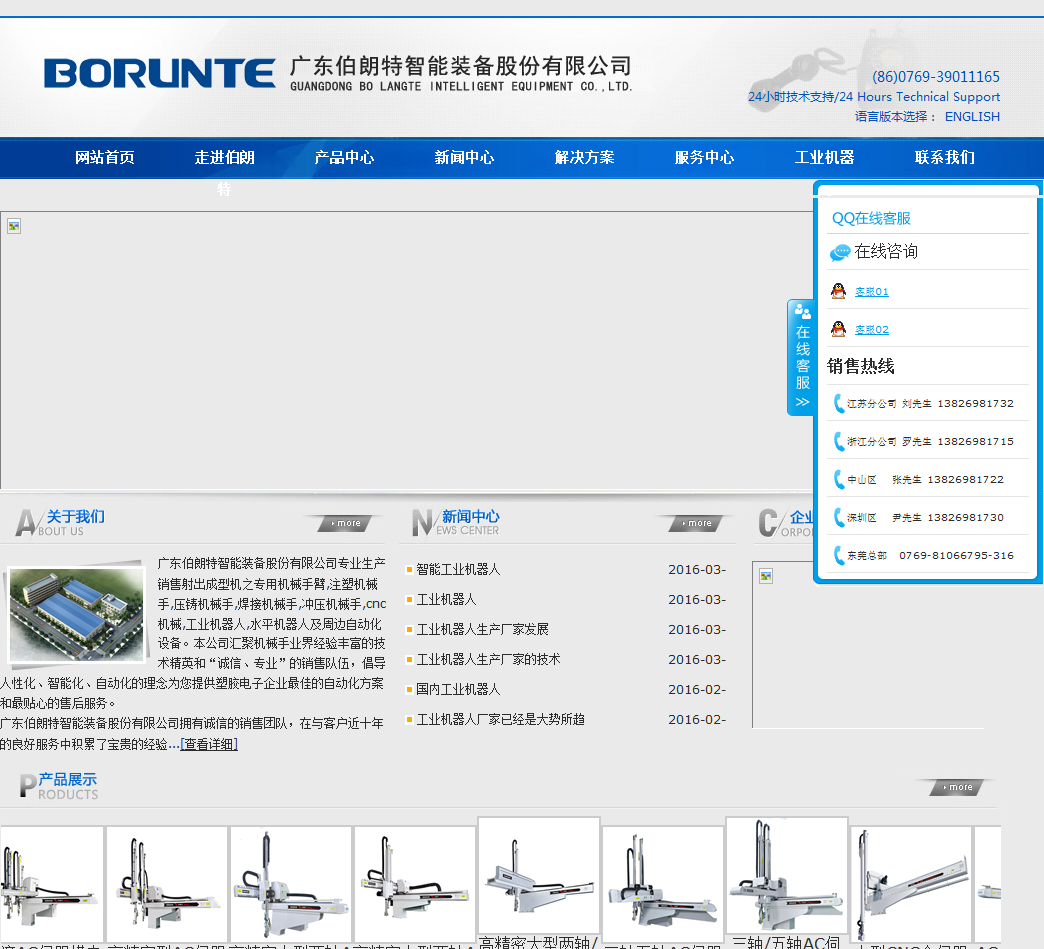Open news item 工业机器人生产厂家的技术
This screenshot has height=949, width=1044.
[x=488, y=659]
